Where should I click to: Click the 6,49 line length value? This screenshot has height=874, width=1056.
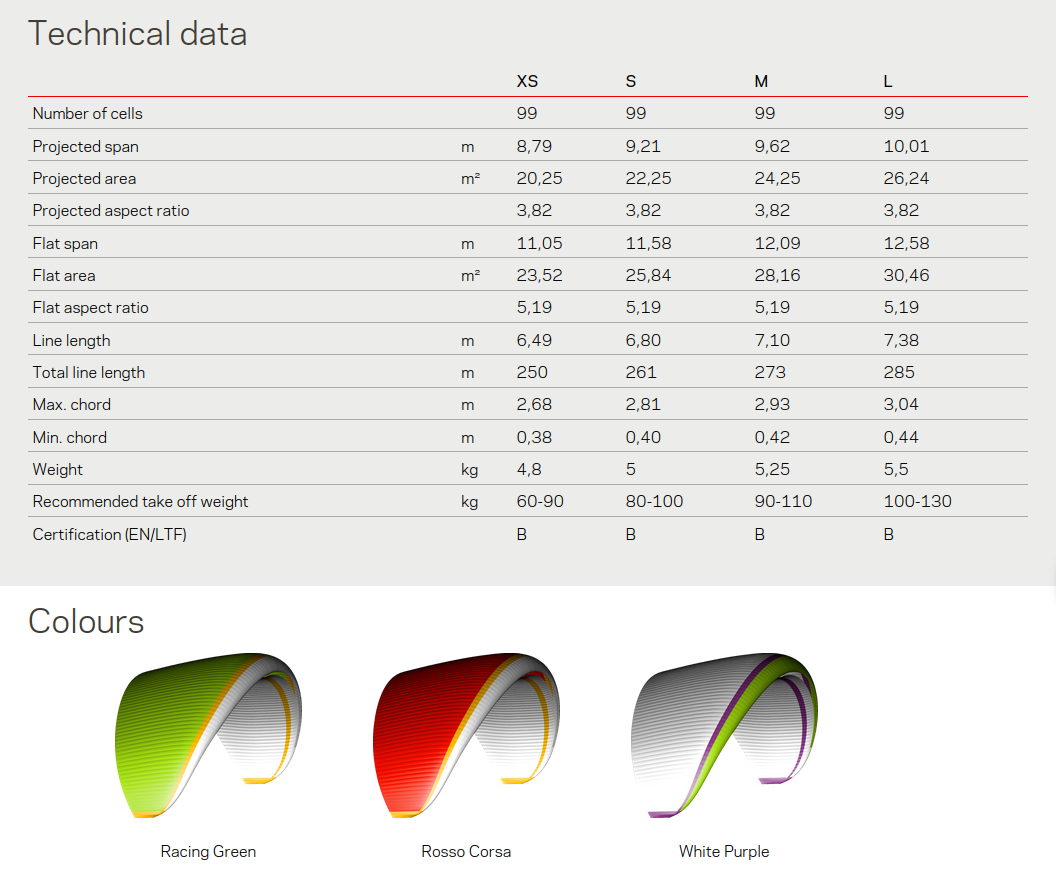(x=534, y=340)
